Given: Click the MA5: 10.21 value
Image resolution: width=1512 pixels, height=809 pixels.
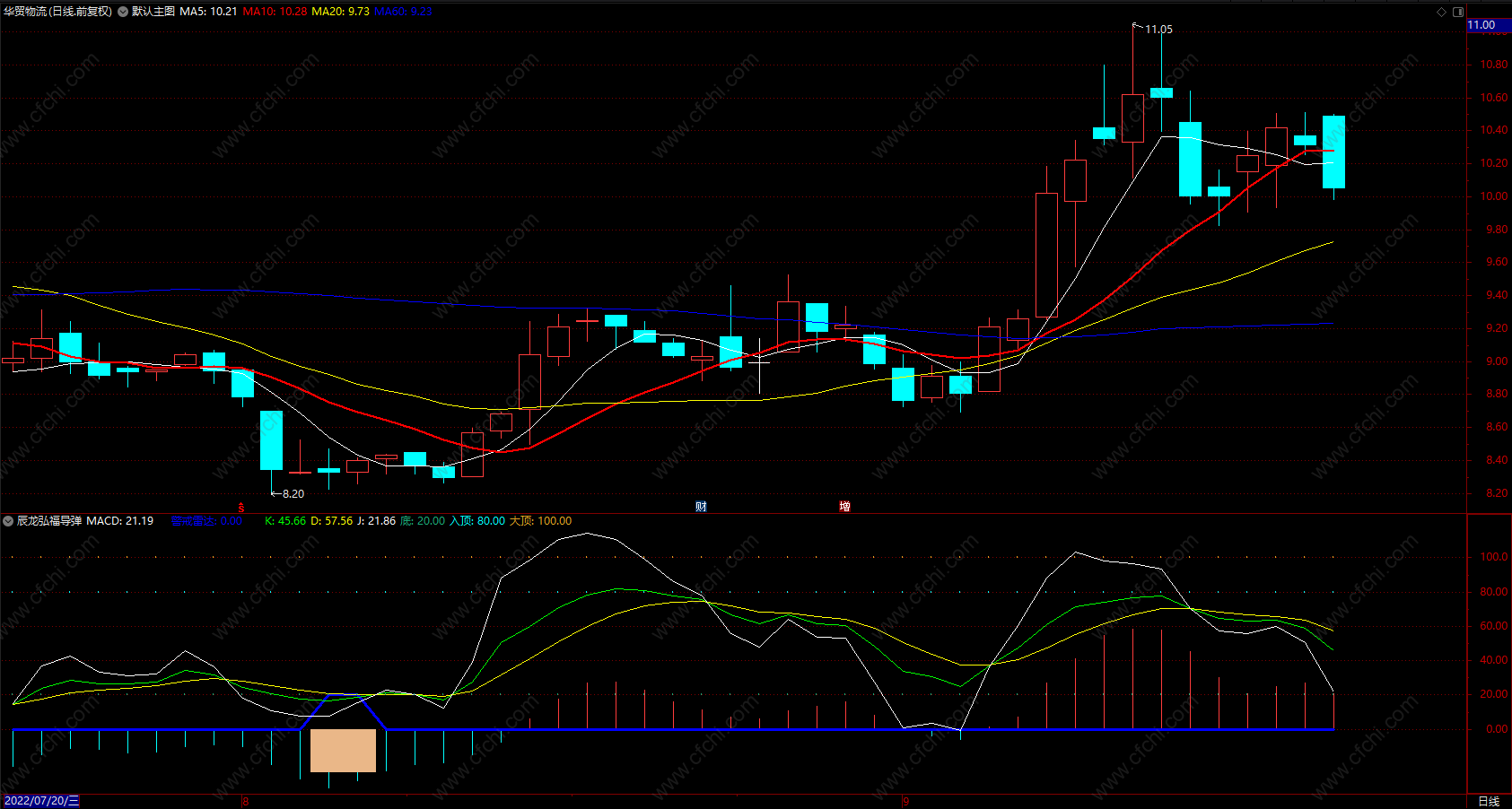Looking at the screenshot, I should (208, 12).
